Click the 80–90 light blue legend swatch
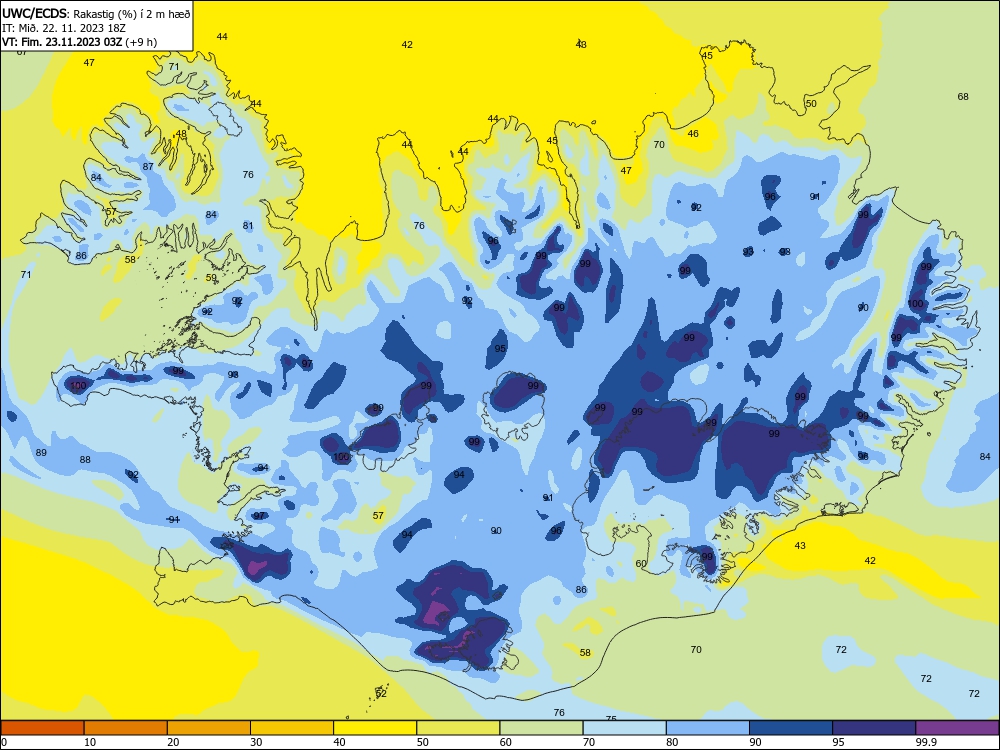 click(x=708, y=728)
